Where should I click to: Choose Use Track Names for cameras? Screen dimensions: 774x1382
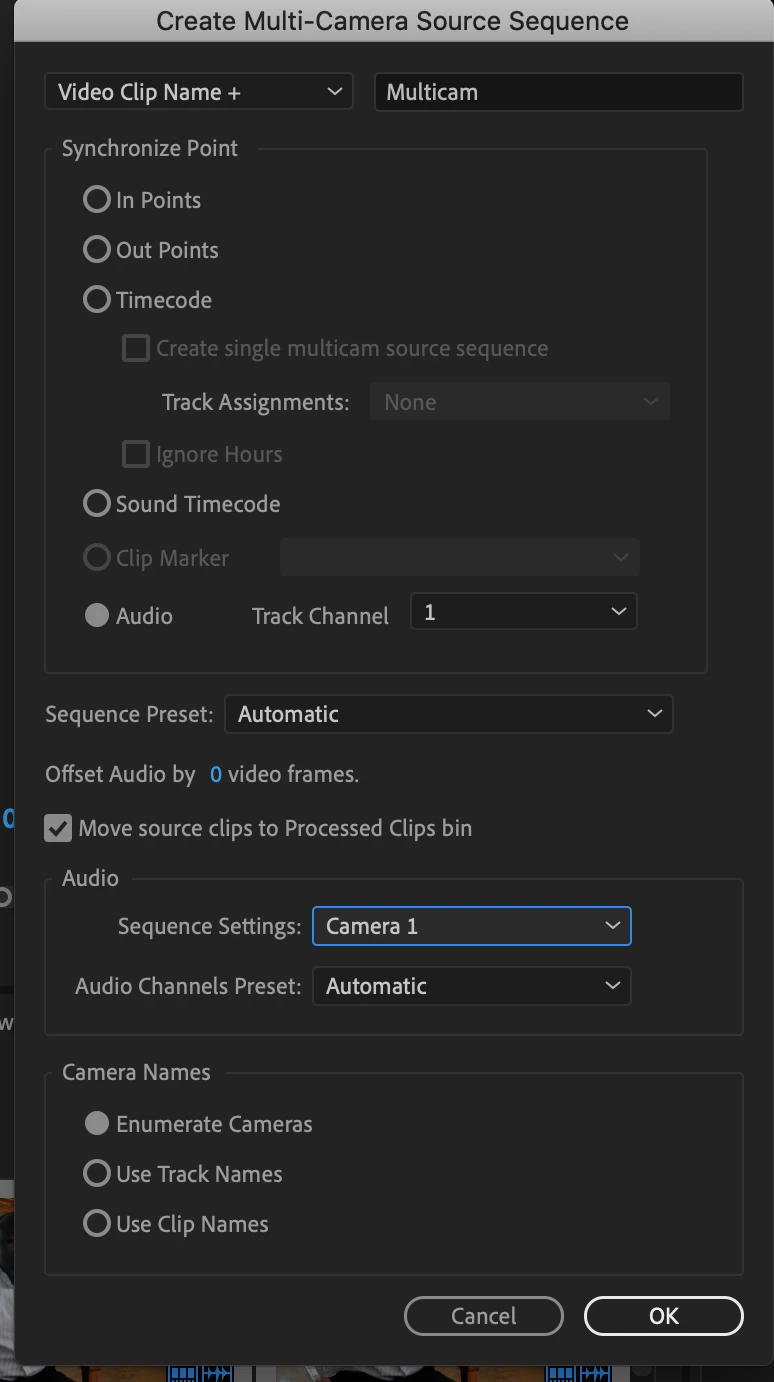(97, 1174)
